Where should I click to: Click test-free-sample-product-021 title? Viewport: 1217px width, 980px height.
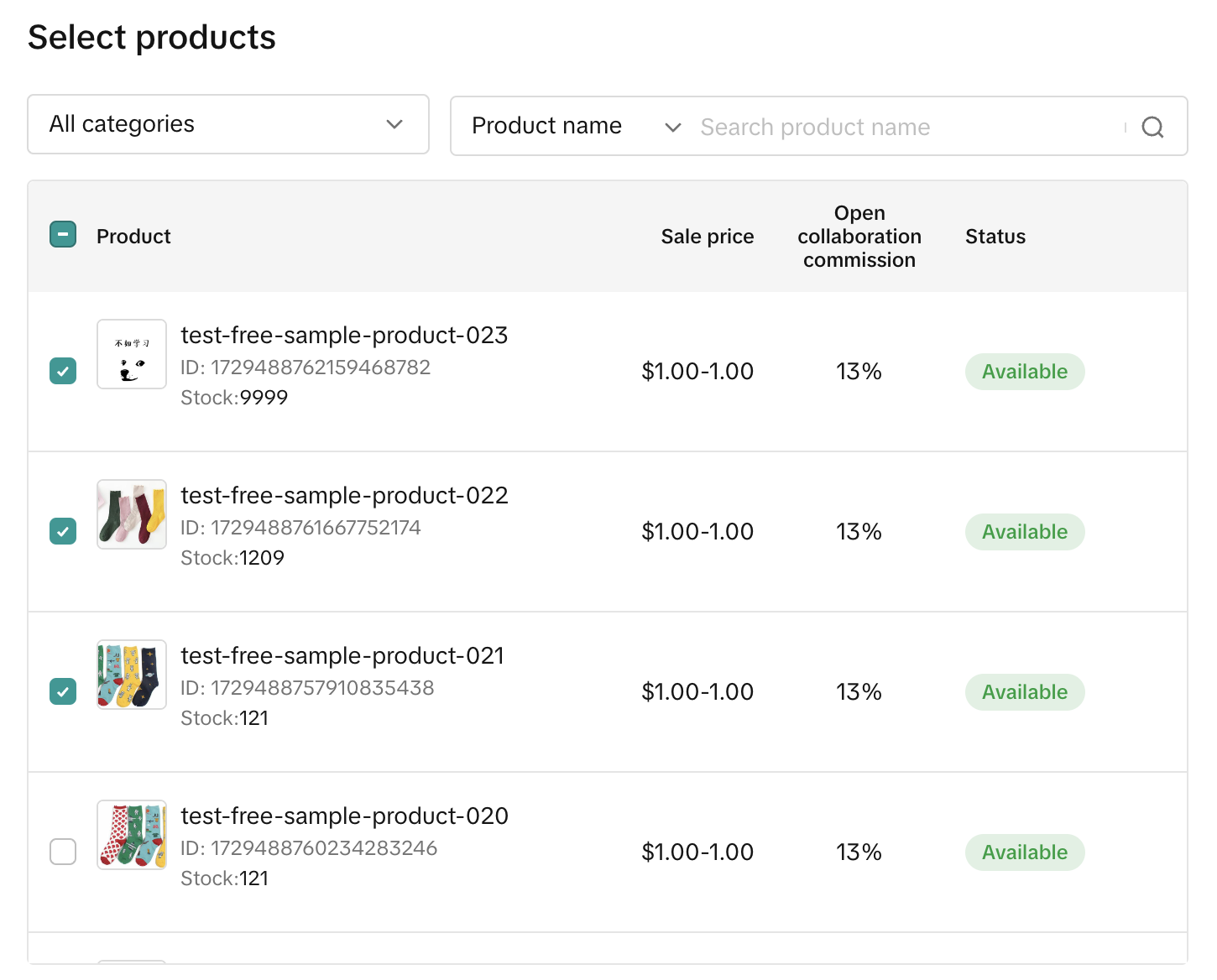[342, 656]
